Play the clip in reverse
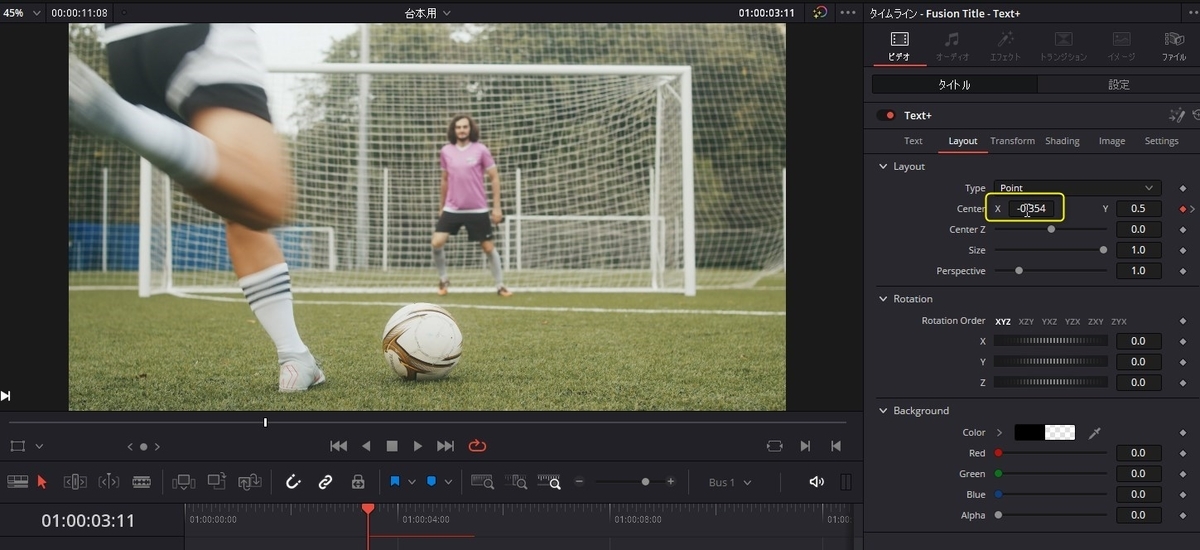 (x=366, y=446)
